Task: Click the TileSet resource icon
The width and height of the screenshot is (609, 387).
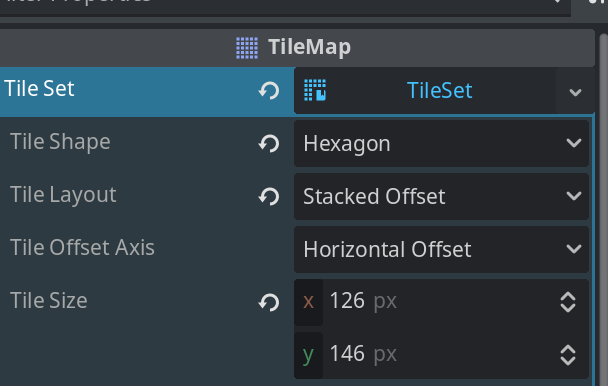Action: (x=315, y=90)
